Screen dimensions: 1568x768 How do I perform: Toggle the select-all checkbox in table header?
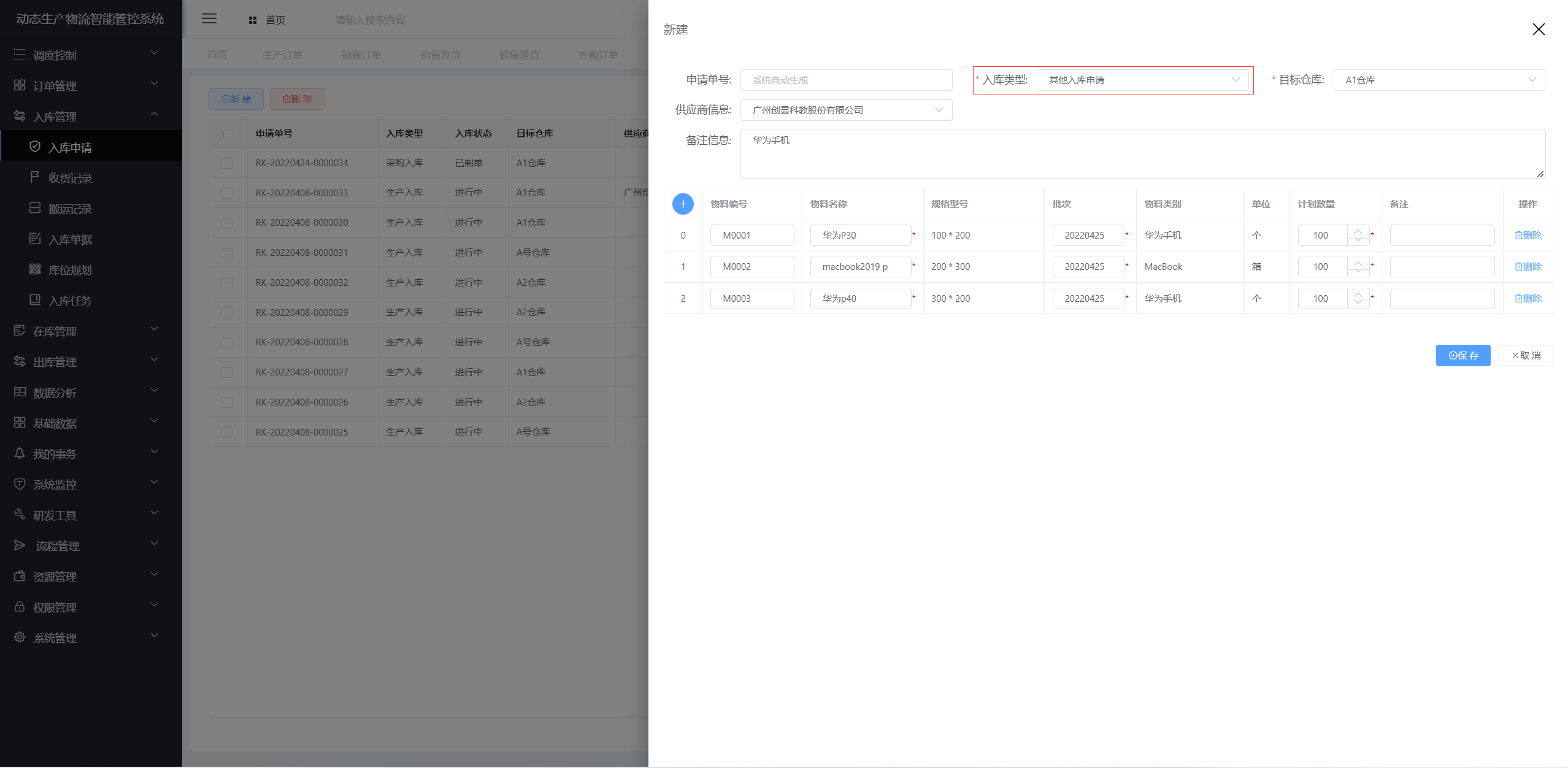(228, 134)
